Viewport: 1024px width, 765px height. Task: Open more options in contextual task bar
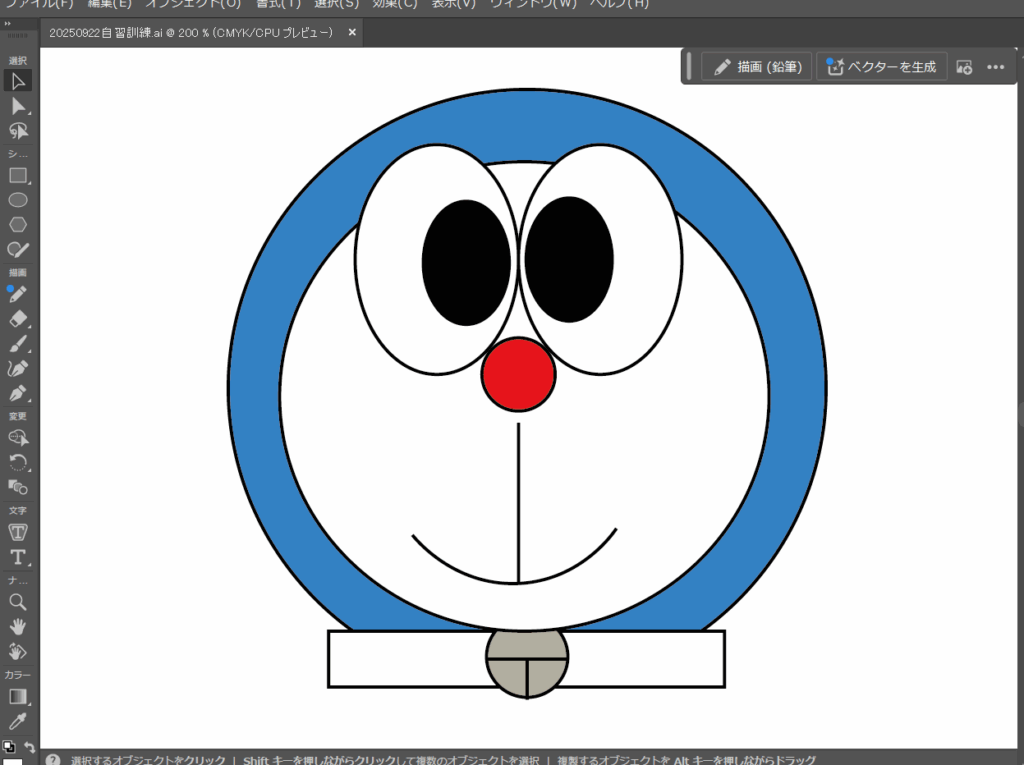point(995,67)
